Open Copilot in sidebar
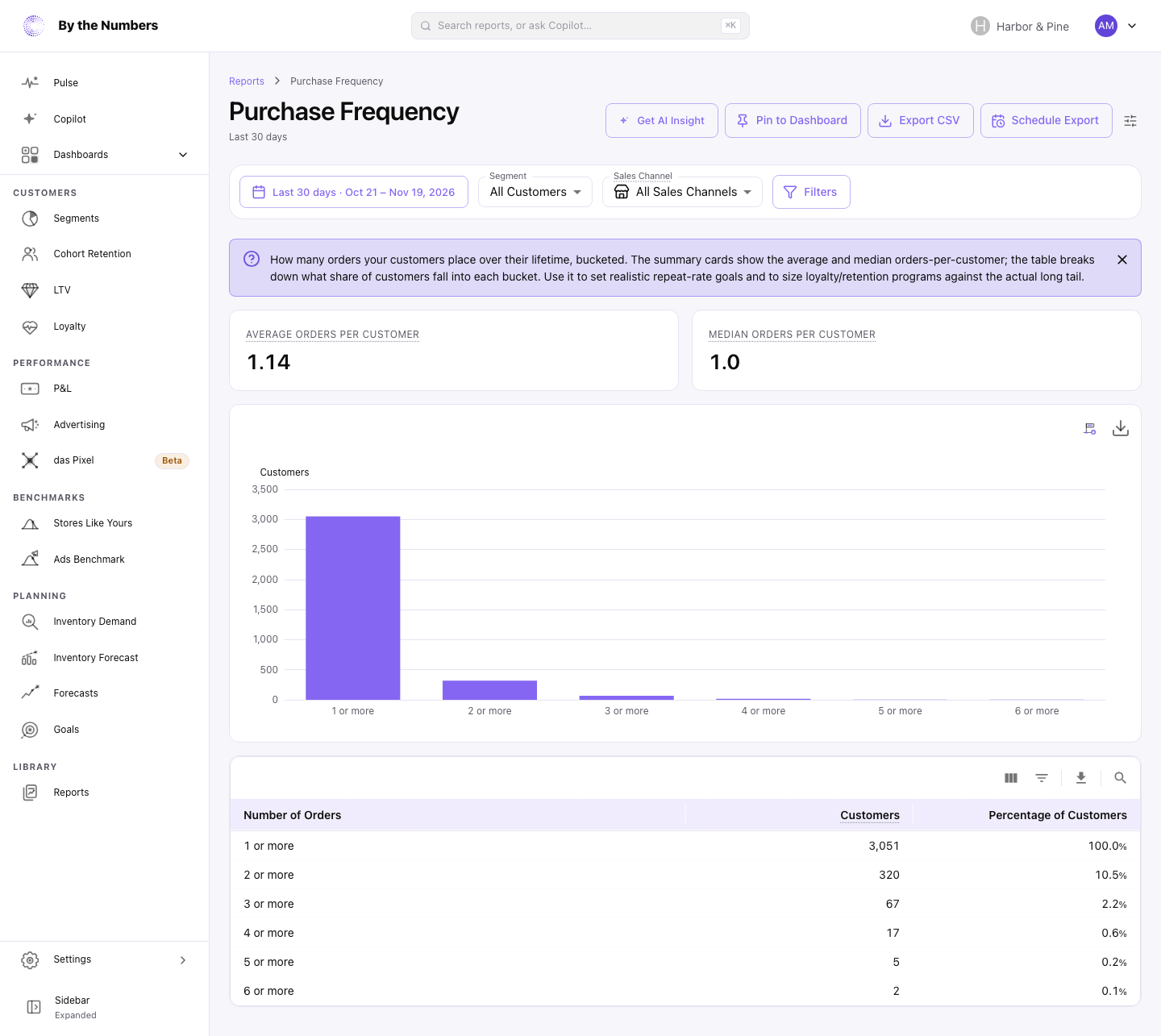Image resolution: width=1161 pixels, height=1036 pixels. tap(105, 119)
